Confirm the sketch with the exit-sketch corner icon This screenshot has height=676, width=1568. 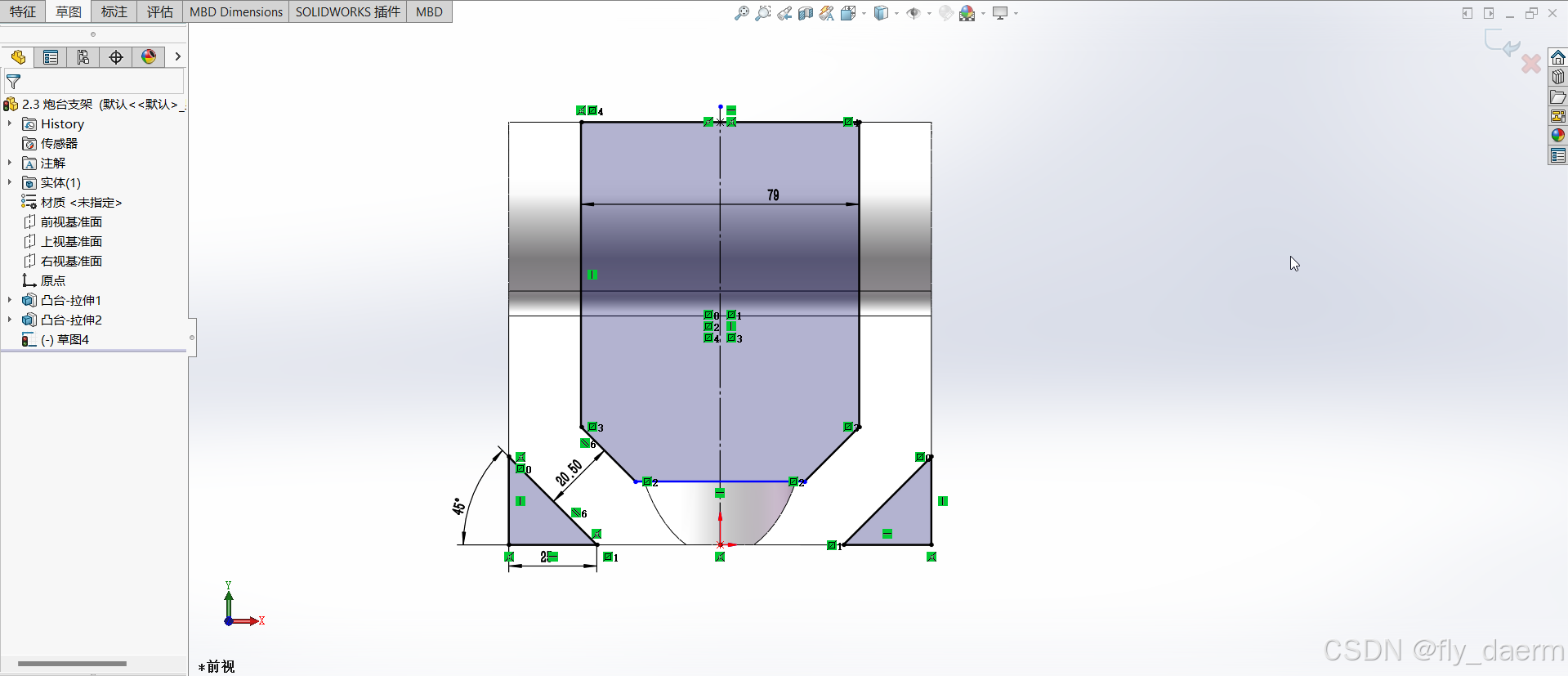pos(1502,43)
